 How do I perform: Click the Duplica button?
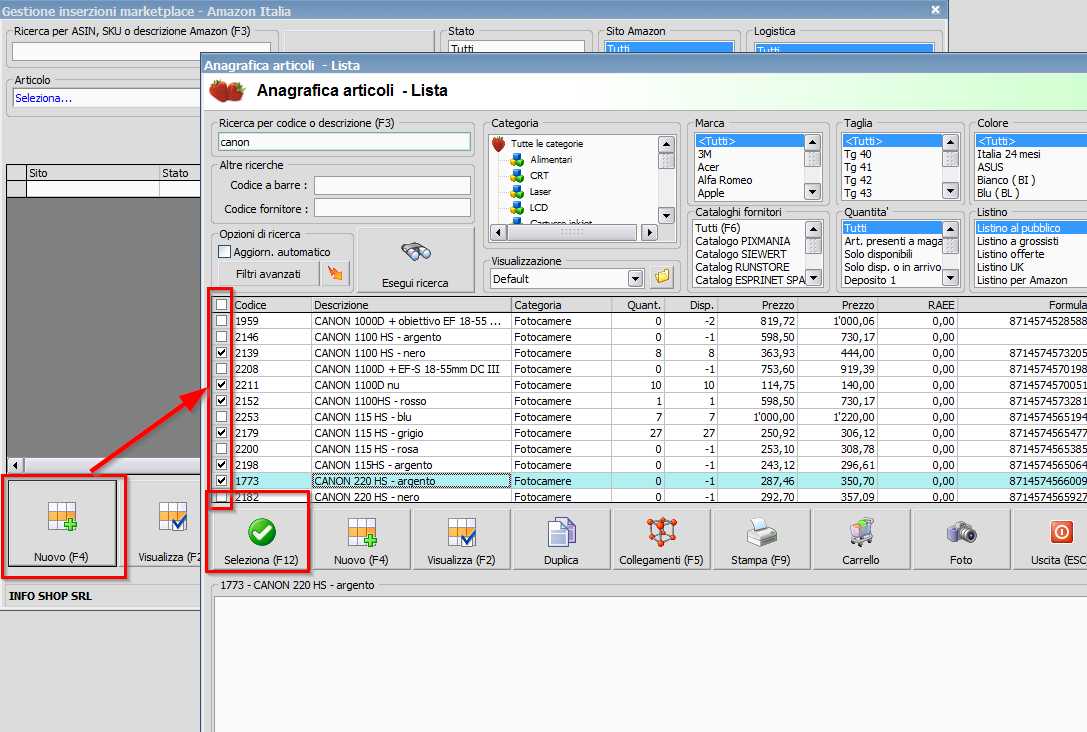tap(561, 540)
